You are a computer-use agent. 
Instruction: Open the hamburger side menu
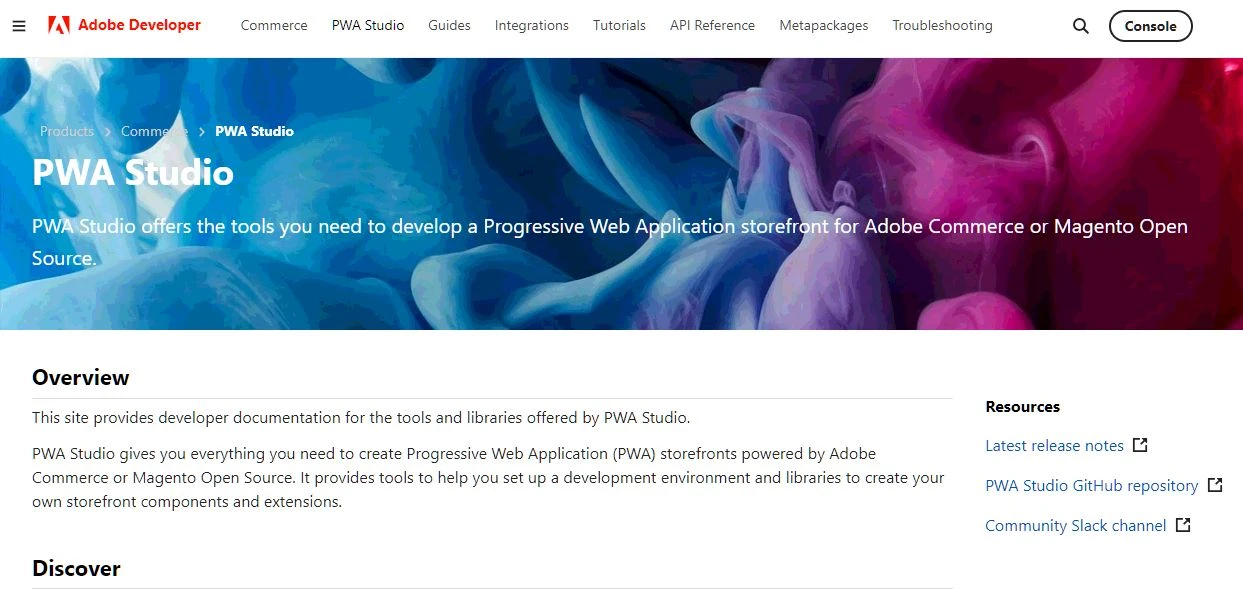pyautogui.click(x=19, y=26)
